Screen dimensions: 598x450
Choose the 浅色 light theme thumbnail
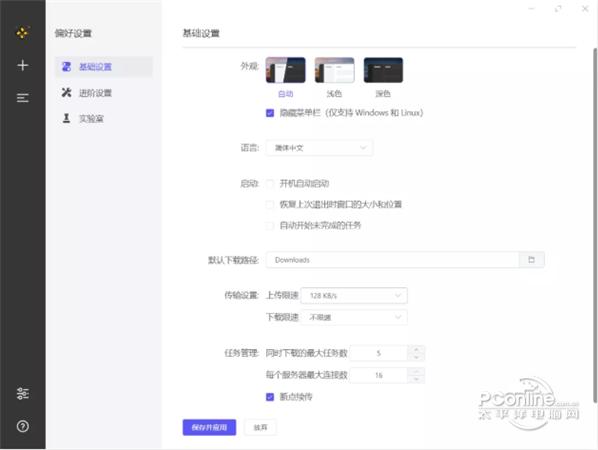click(334, 70)
